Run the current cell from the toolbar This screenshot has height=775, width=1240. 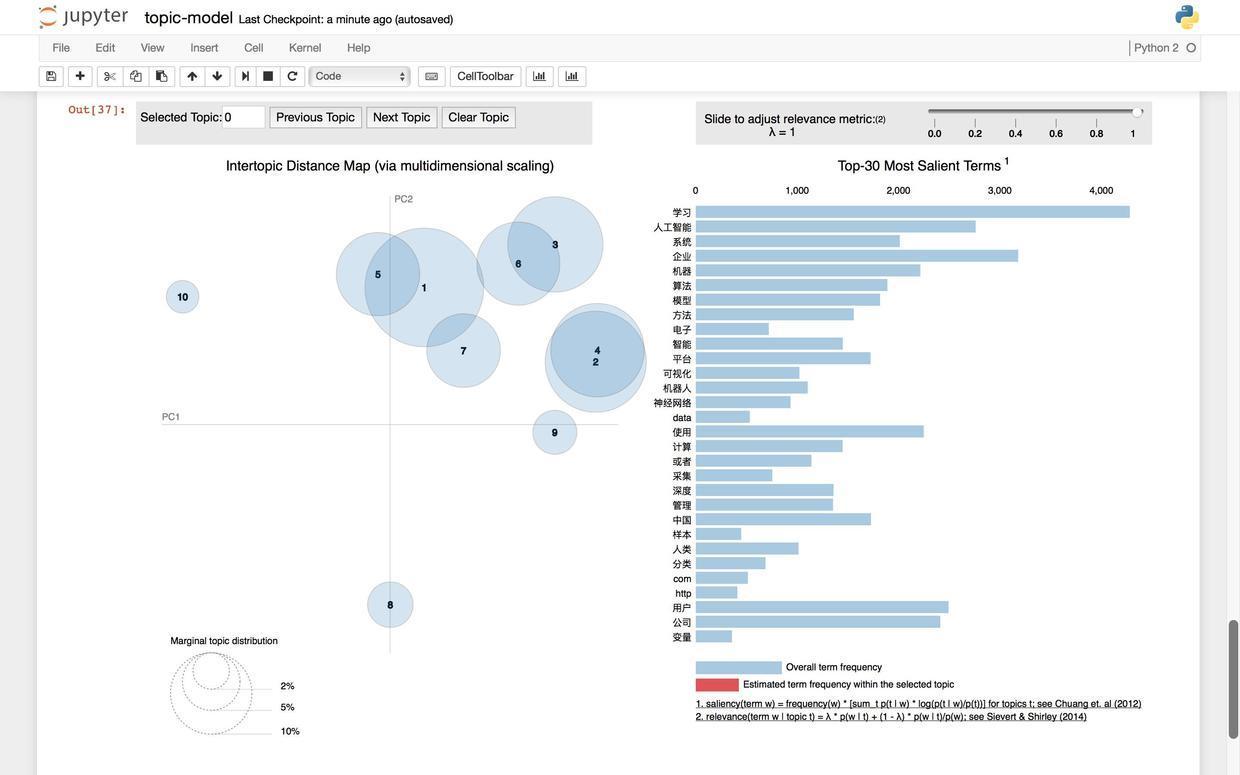pos(246,76)
